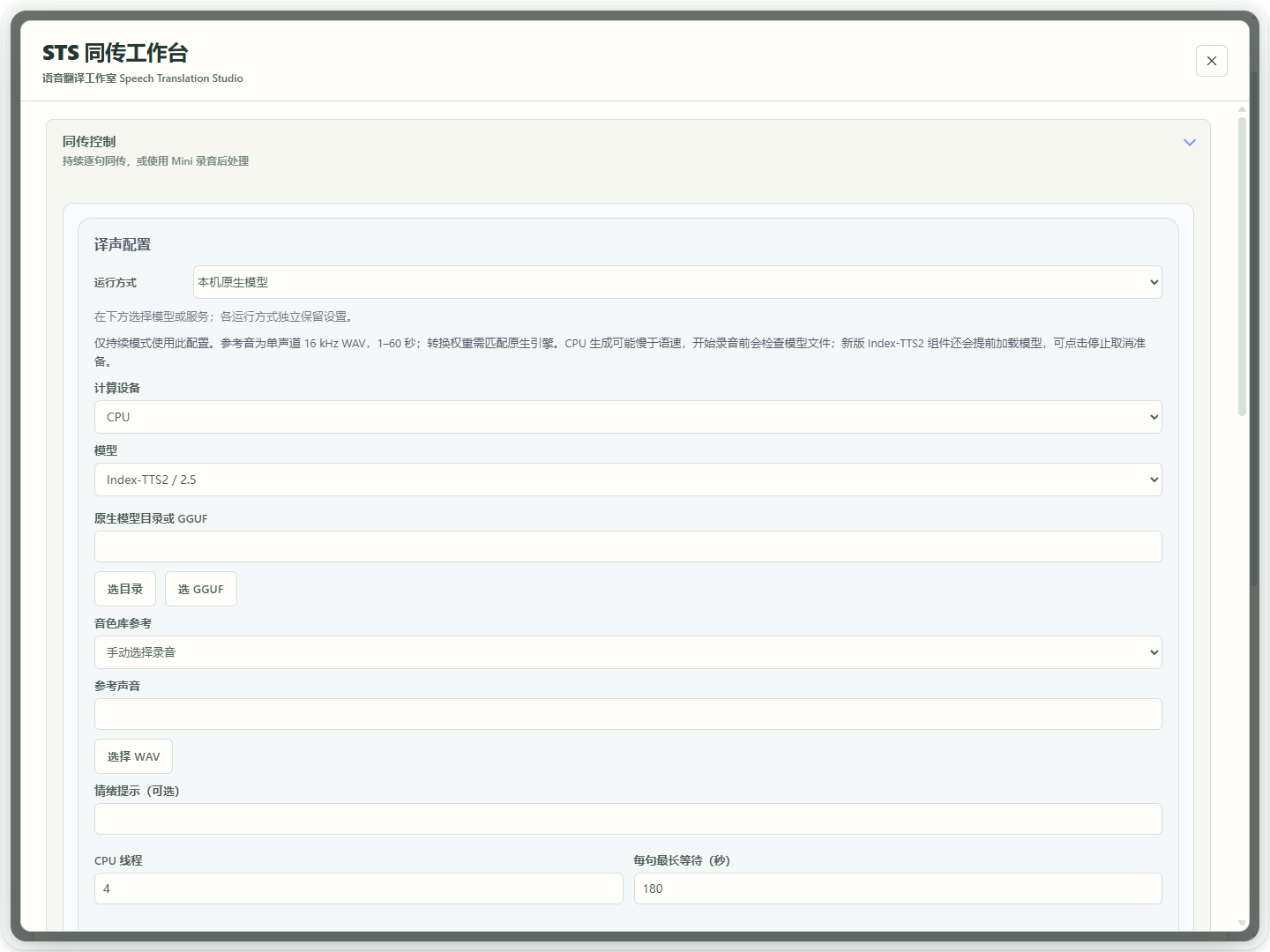This screenshot has width=1270, height=952.
Task: Click the 选择 WAV button
Action: [x=133, y=756]
